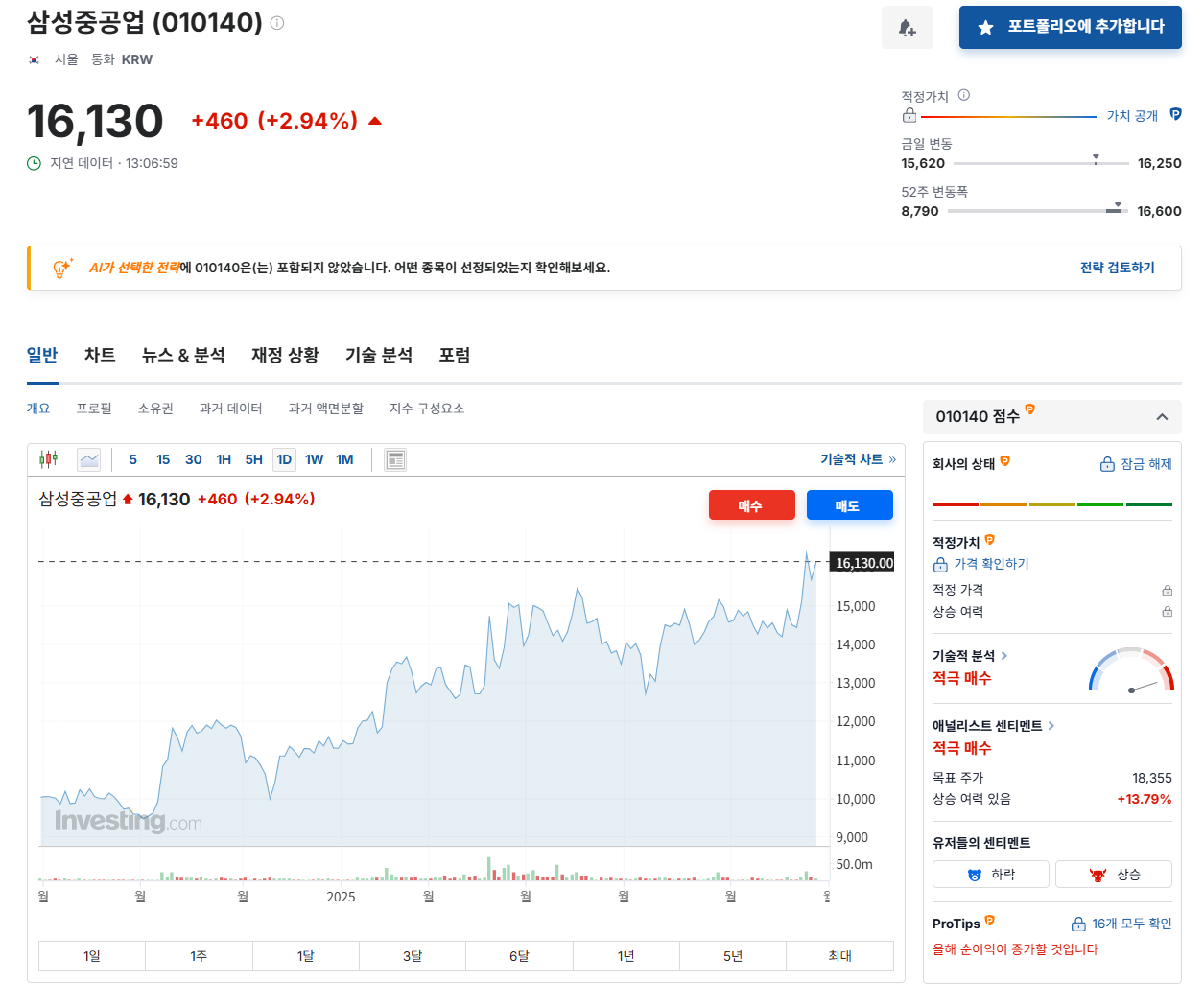This screenshot has height=1006, width=1204.
Task: Click the Pro badge beside 회사의 상태
Action: 1005,461
